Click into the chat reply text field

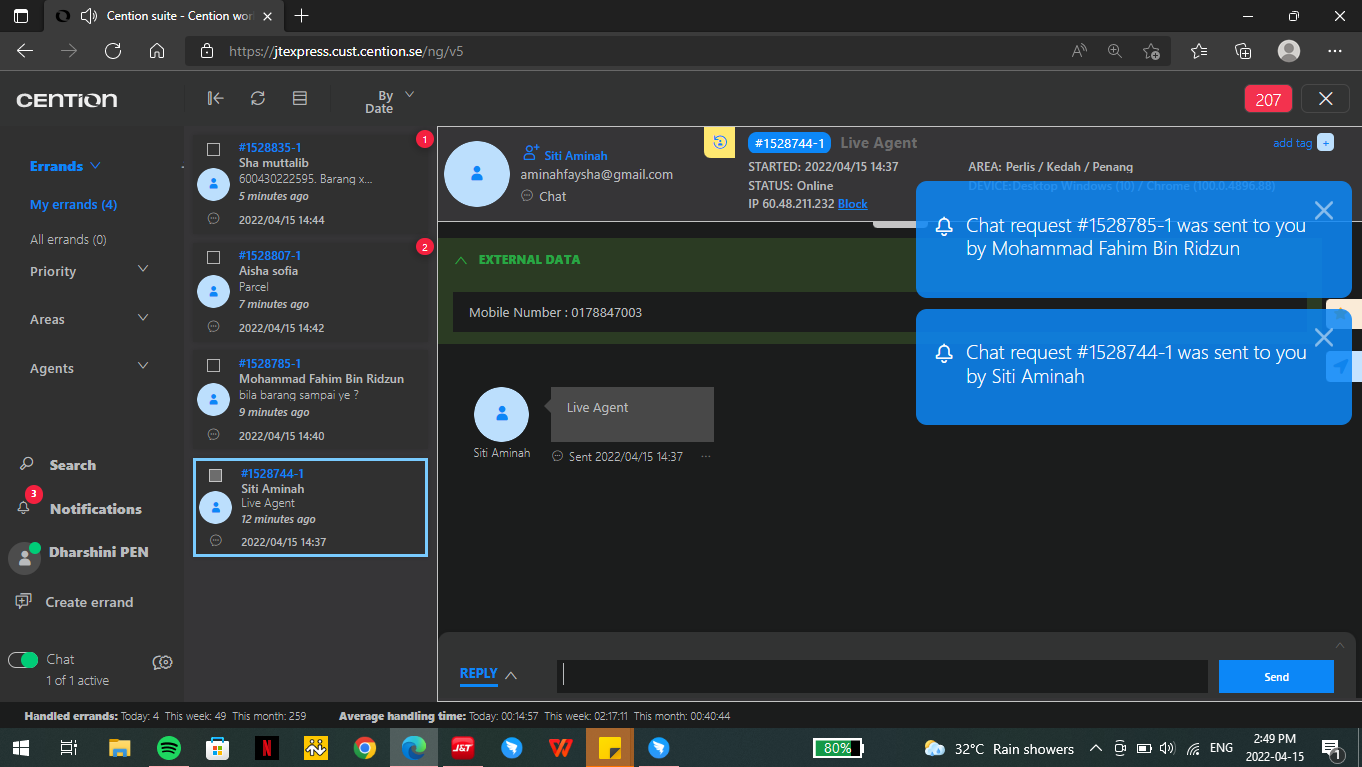coord(881,676)
